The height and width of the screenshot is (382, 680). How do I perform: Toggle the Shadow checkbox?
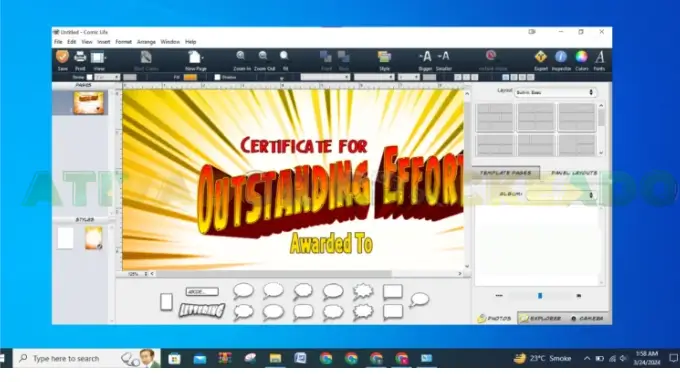217,77
